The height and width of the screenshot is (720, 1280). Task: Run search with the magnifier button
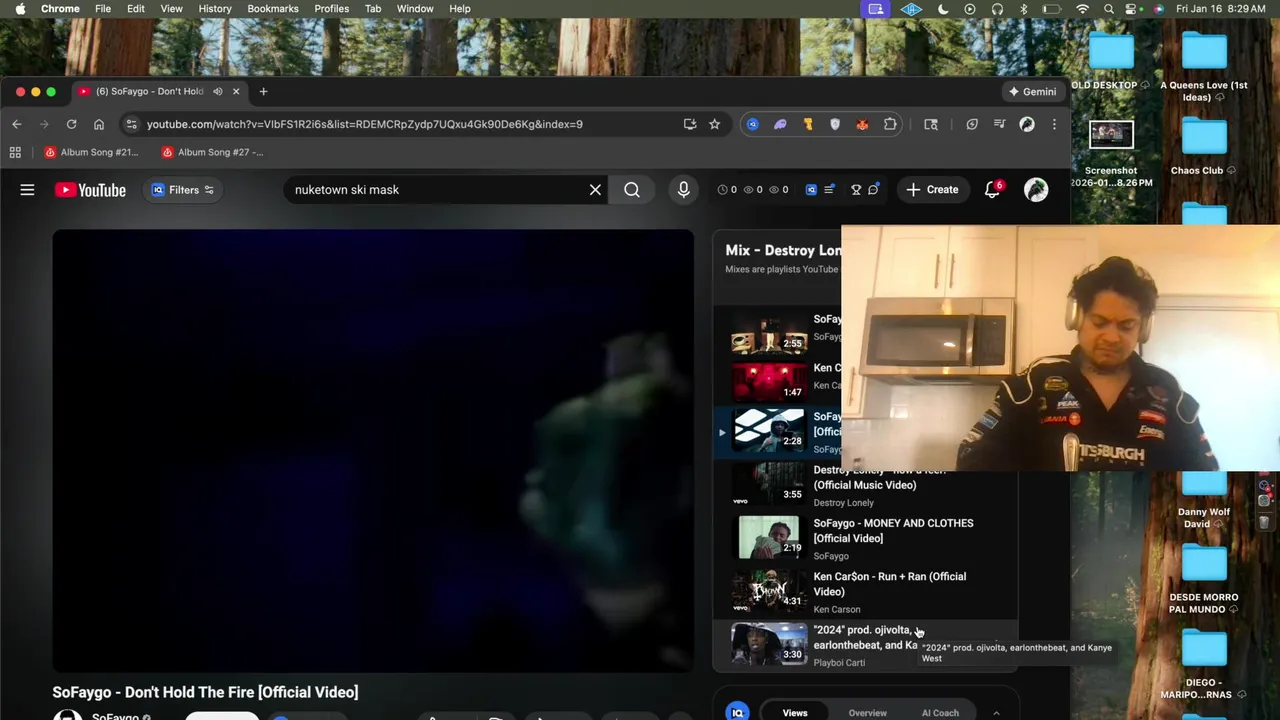pos(632,190)
